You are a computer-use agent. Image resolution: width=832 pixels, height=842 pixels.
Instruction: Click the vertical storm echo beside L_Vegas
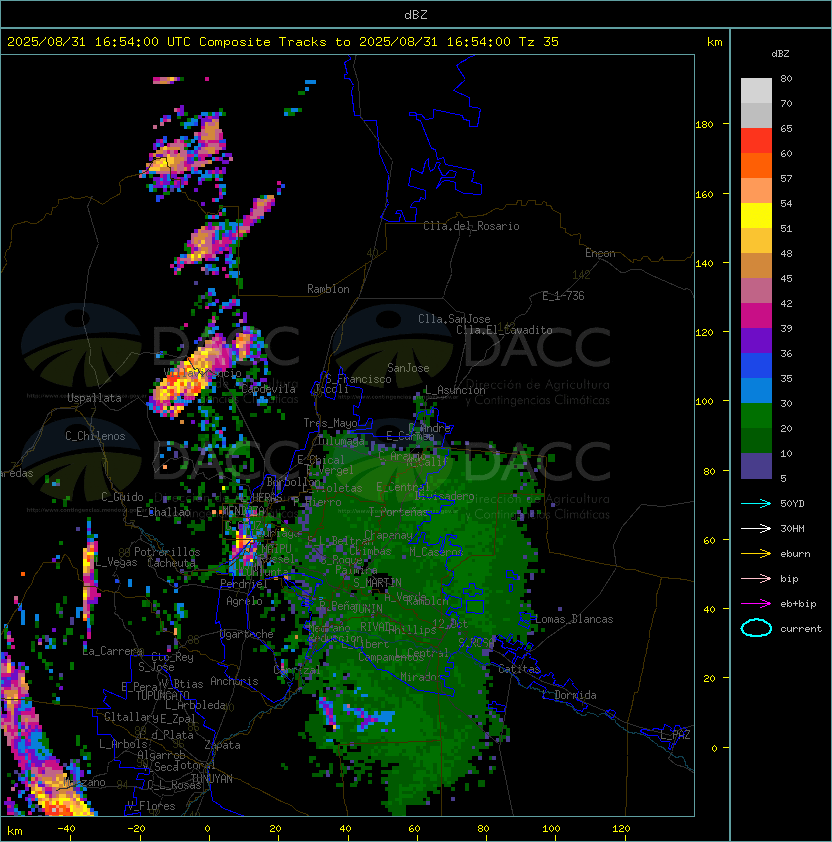[90, 577]
